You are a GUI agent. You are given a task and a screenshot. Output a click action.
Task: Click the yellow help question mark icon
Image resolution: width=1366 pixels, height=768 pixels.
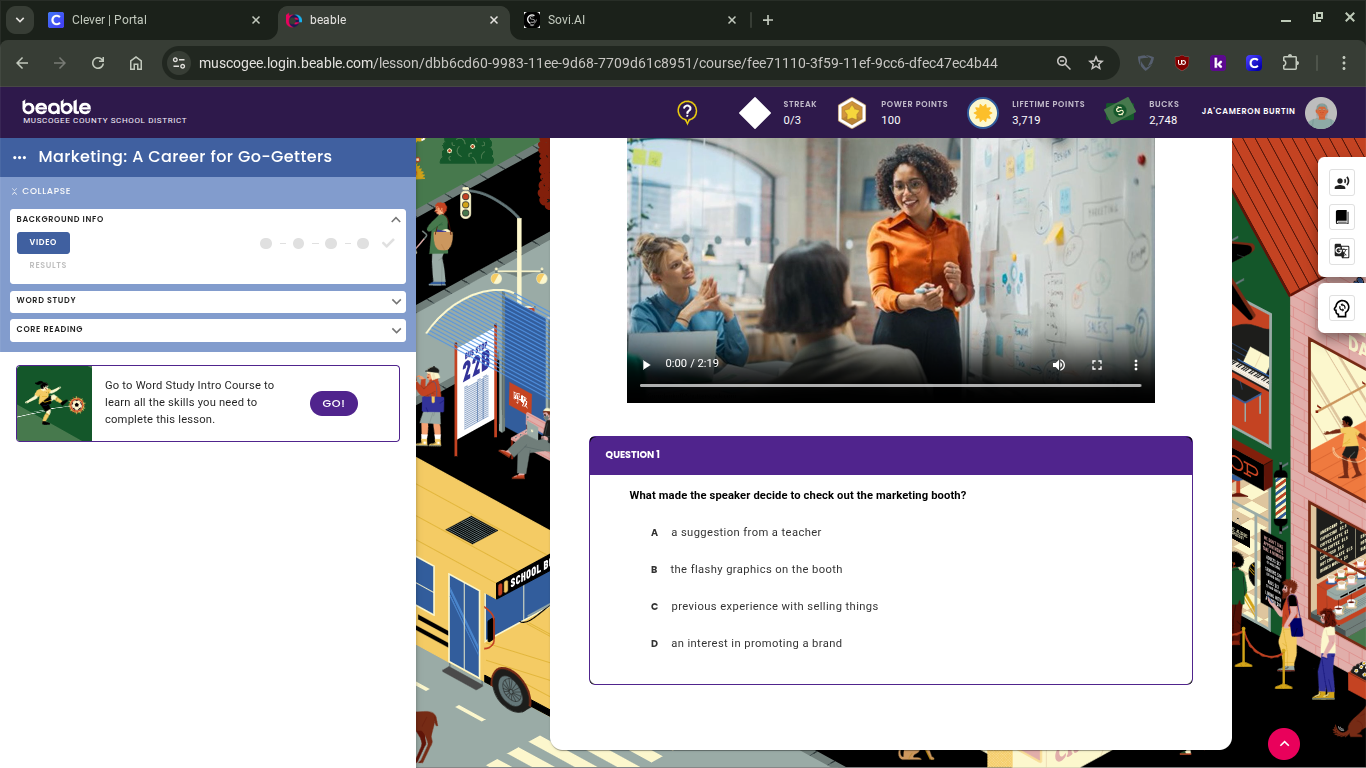pyautogui.click(x=687, y=112)
